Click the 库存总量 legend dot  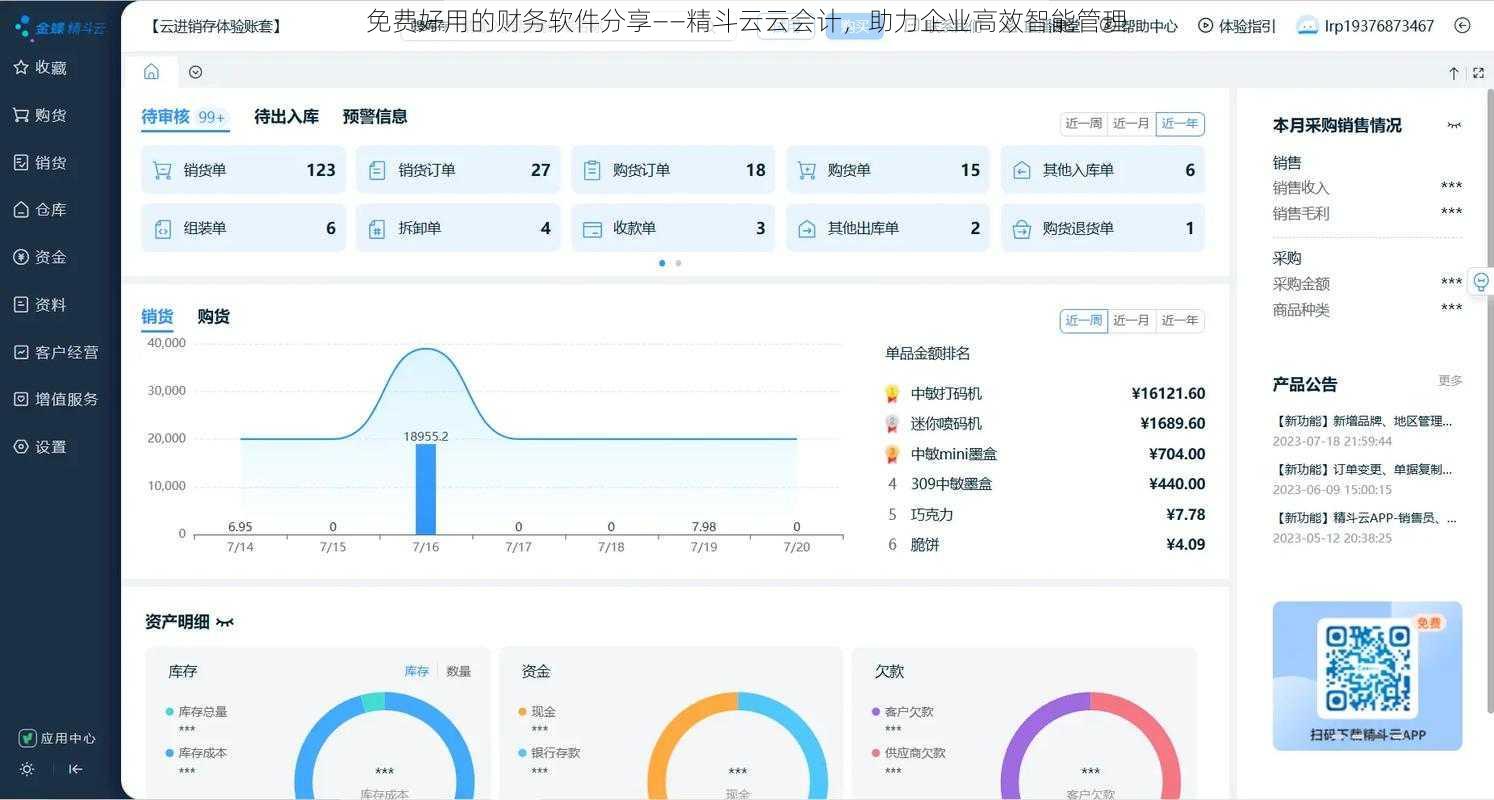[x=169, y=712]
